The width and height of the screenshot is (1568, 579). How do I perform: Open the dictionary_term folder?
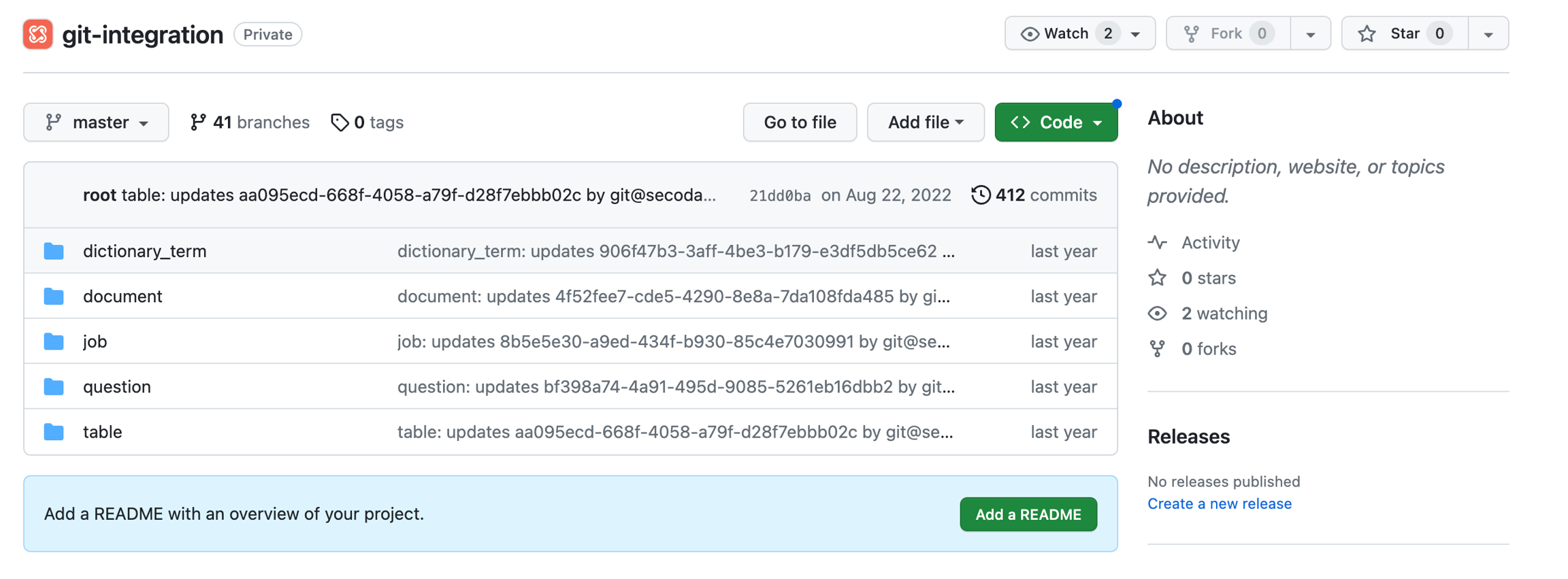[144, 251]
